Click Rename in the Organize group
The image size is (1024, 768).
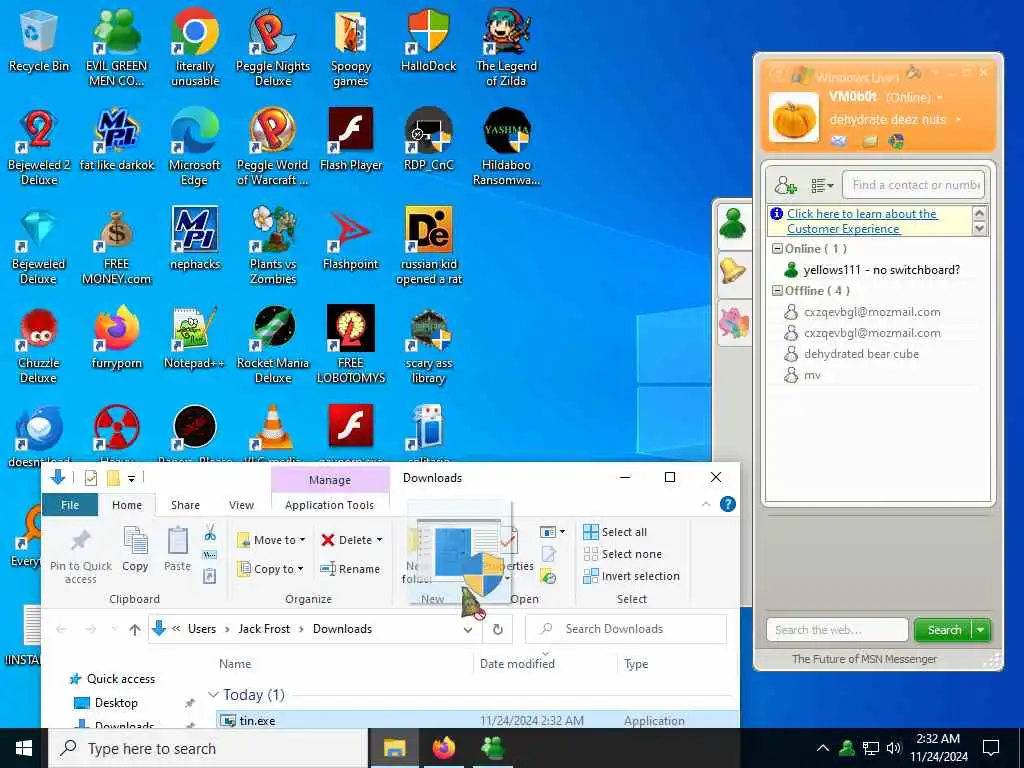[x=350, y=569]
